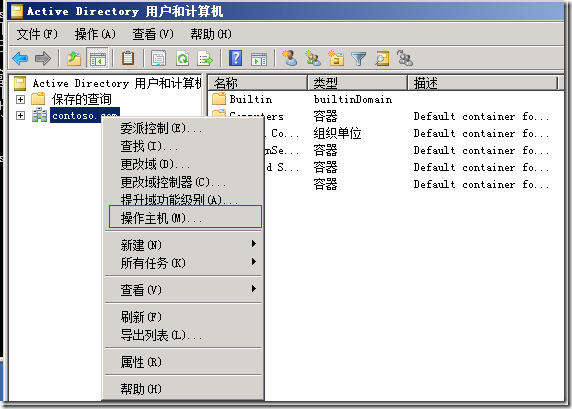
Task: Click the 组织单位 type cell
Action: click(337, 134)
